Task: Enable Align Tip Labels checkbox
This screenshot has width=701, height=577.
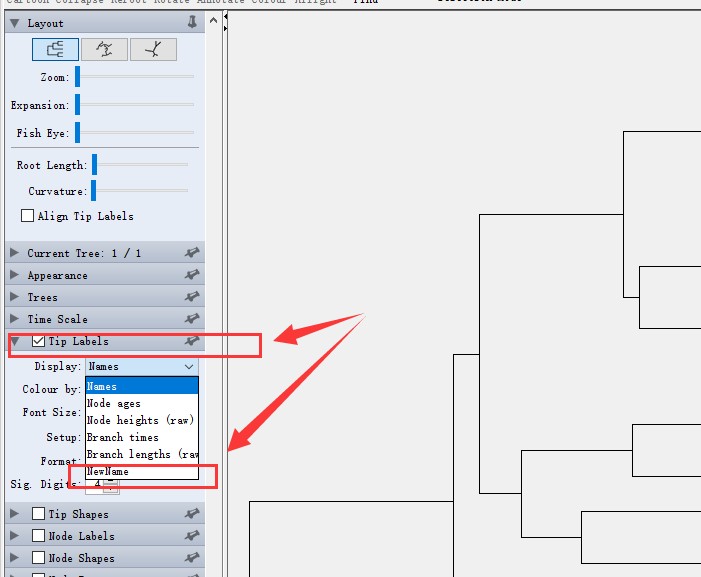Action: click(28, 216)
